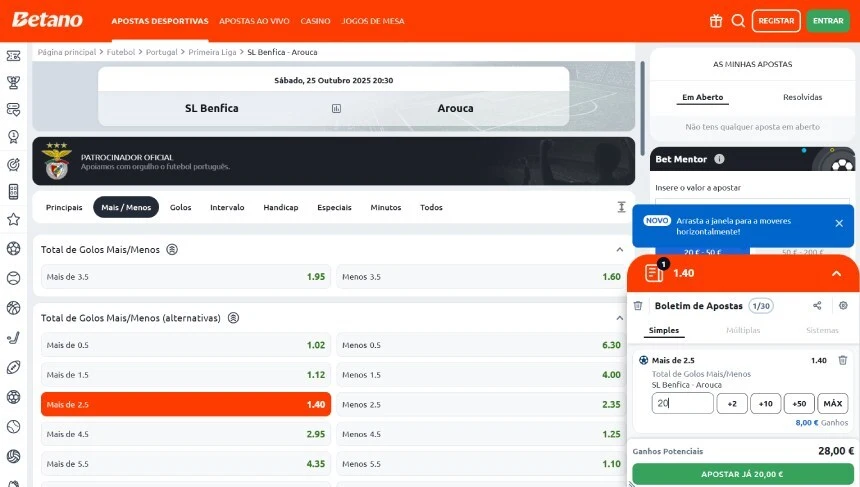Click the search magnifier icon
Image resolution: width=860 pixels, height=487 pixels.
(x=738, y=20)
